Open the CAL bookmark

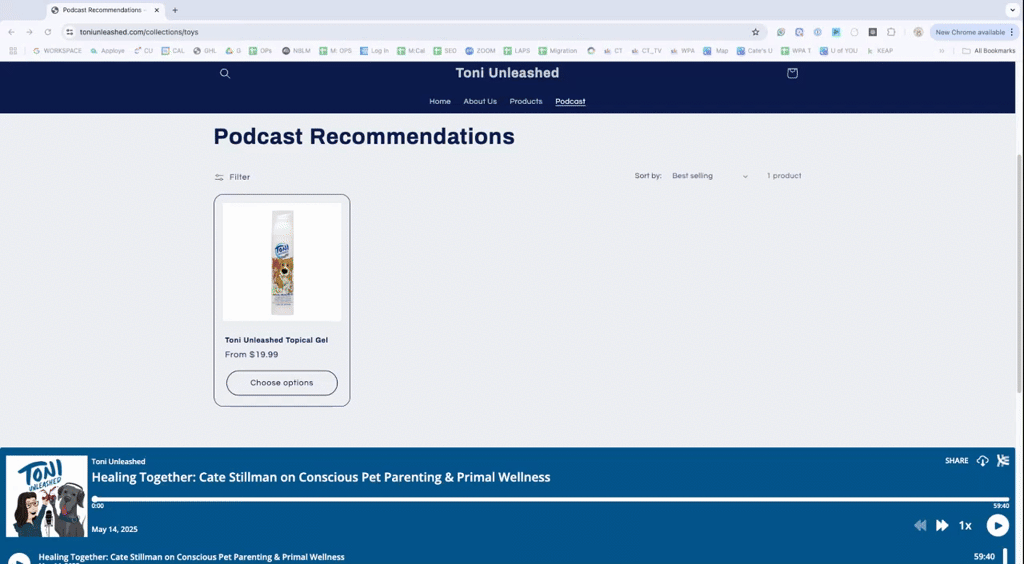(x=173, y=51)
